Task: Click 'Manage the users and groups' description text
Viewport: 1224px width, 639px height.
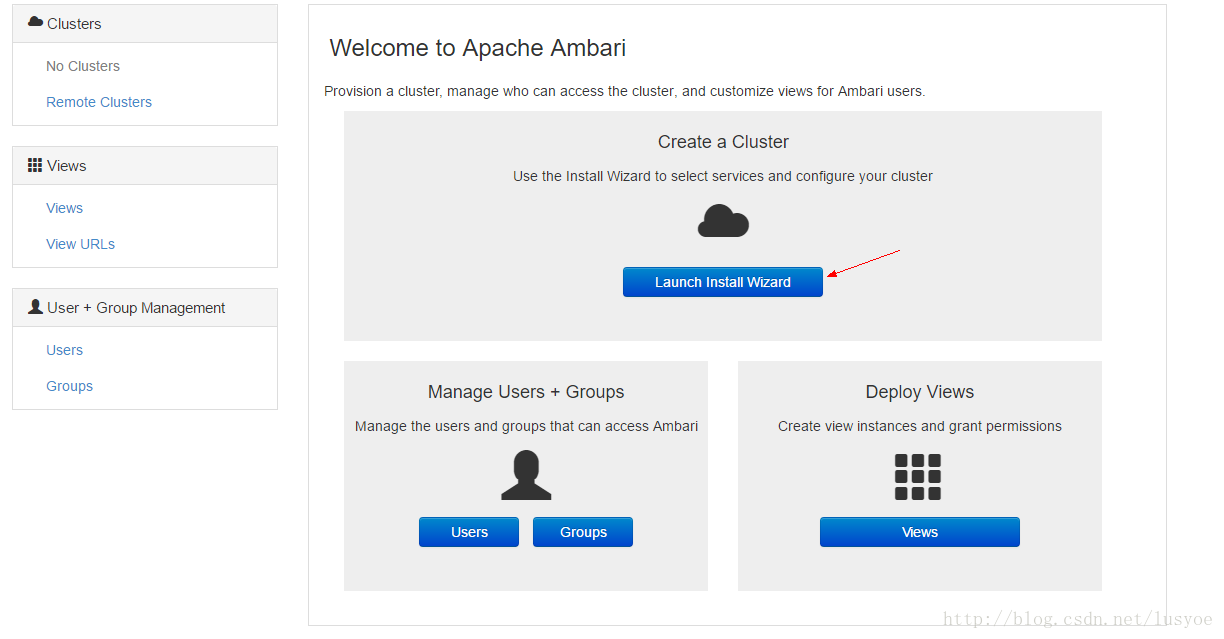Action: (526, 426)
